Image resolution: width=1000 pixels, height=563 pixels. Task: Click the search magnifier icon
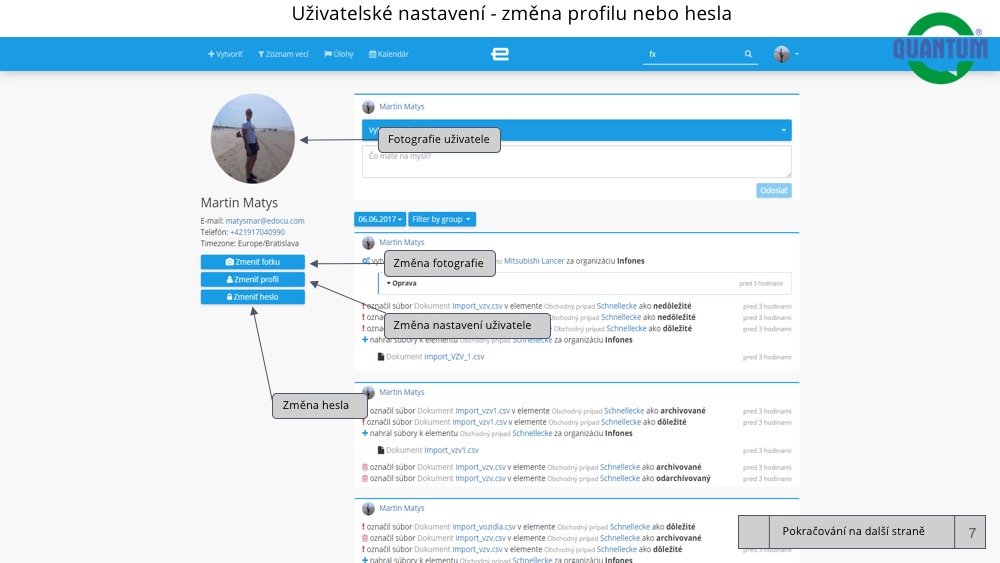point(748,54)
